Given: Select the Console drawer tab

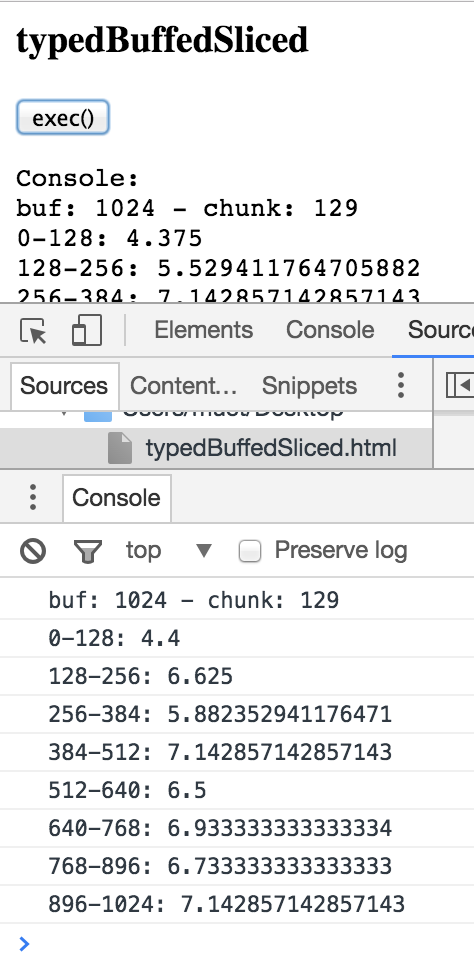Looking at the screenshot, I should pos(116,498).
